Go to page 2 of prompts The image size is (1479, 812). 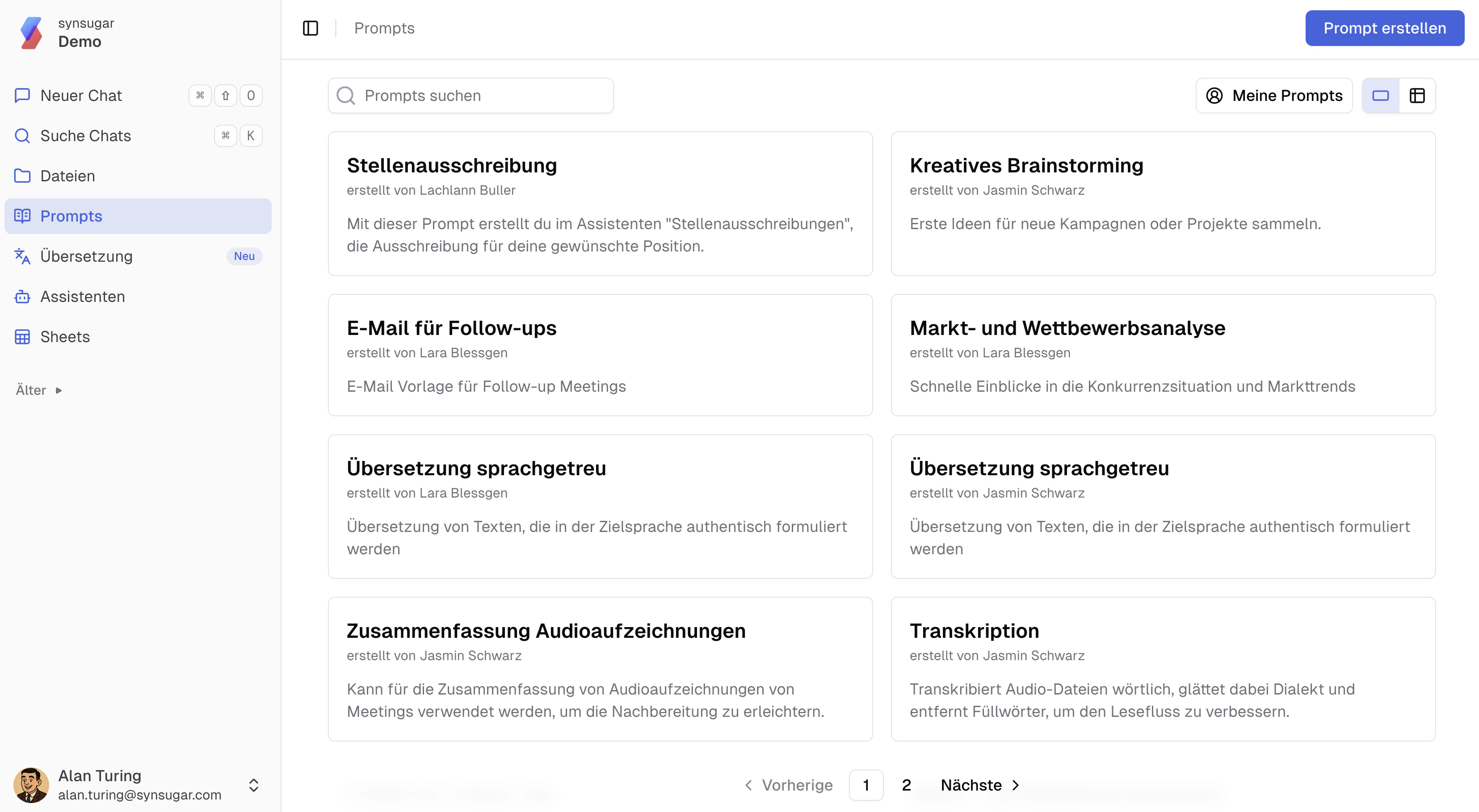pos(907,785)
